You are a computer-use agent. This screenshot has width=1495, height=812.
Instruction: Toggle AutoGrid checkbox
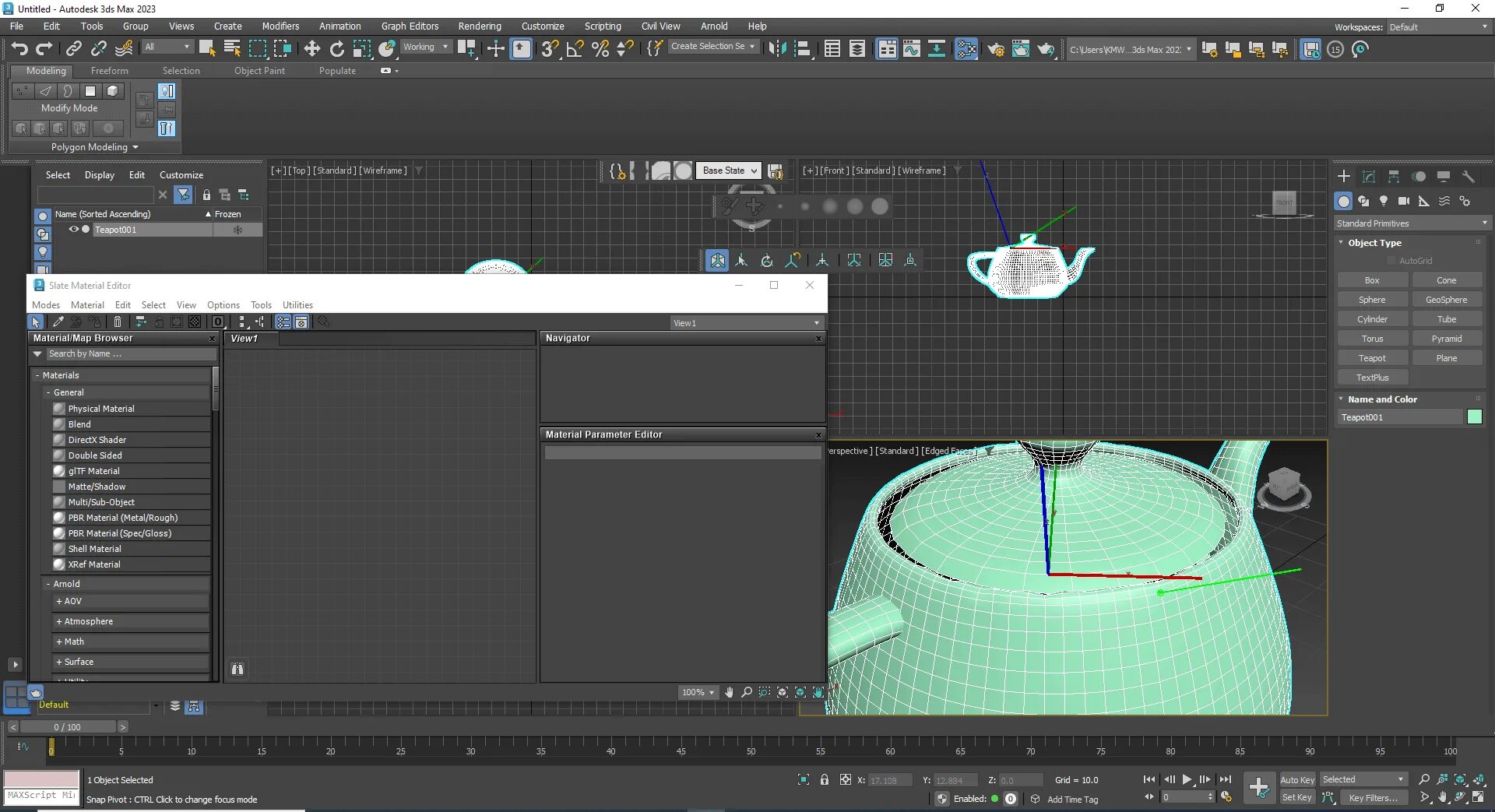click(x=1391, y=261)
